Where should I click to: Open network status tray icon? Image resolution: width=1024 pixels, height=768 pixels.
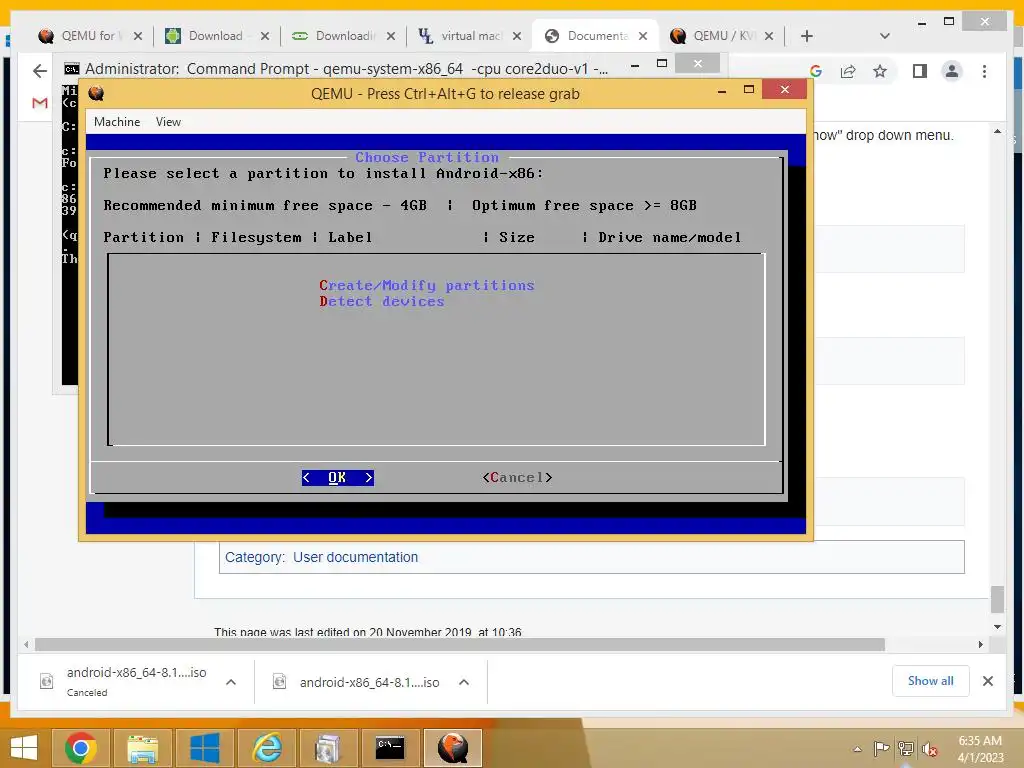tap(906, 749)
